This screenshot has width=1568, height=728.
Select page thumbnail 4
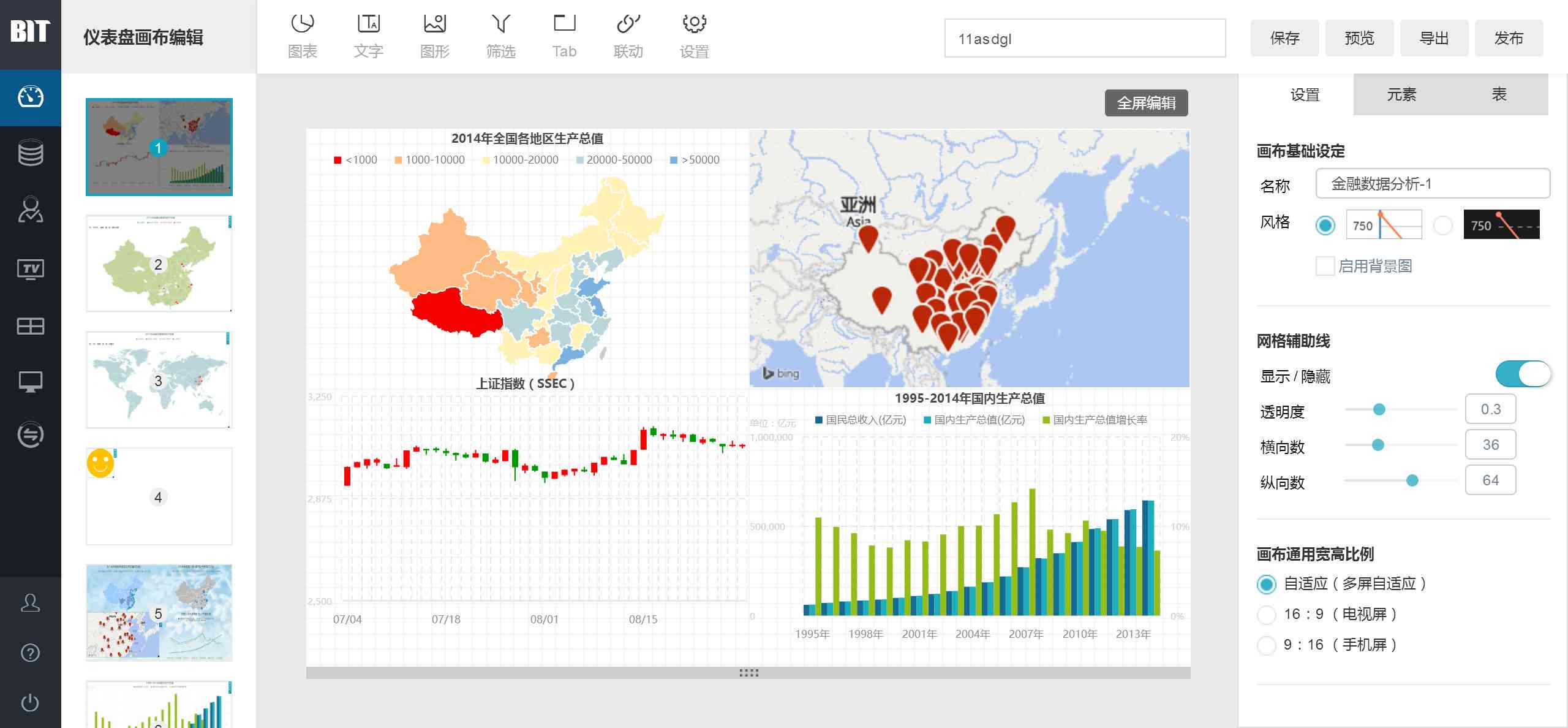click(x=159, y=496)
